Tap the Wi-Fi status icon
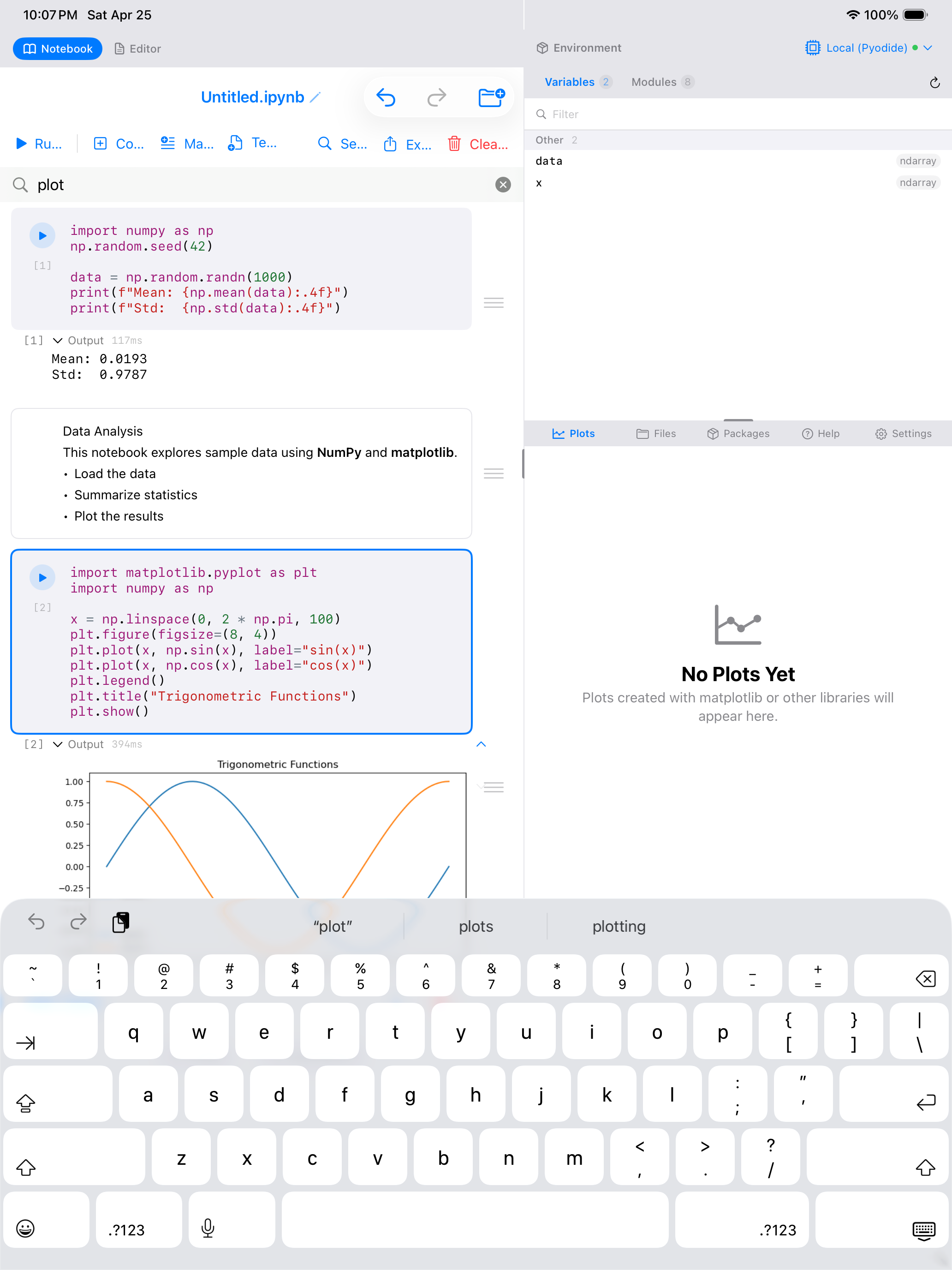The width and height of the screenshot is (952, 1270). tap(853, 15)
